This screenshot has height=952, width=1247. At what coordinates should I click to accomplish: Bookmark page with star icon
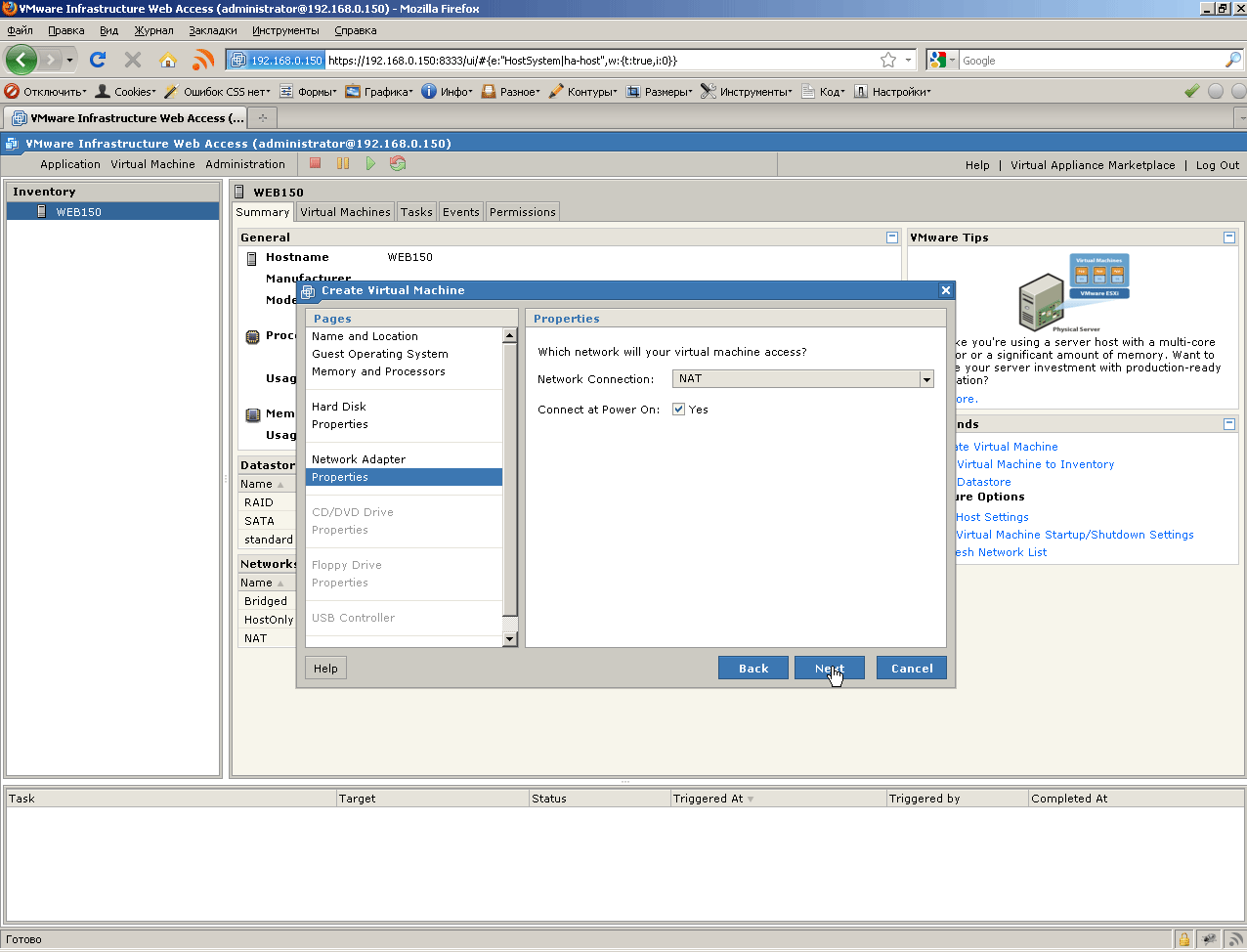tap(888, 60)
